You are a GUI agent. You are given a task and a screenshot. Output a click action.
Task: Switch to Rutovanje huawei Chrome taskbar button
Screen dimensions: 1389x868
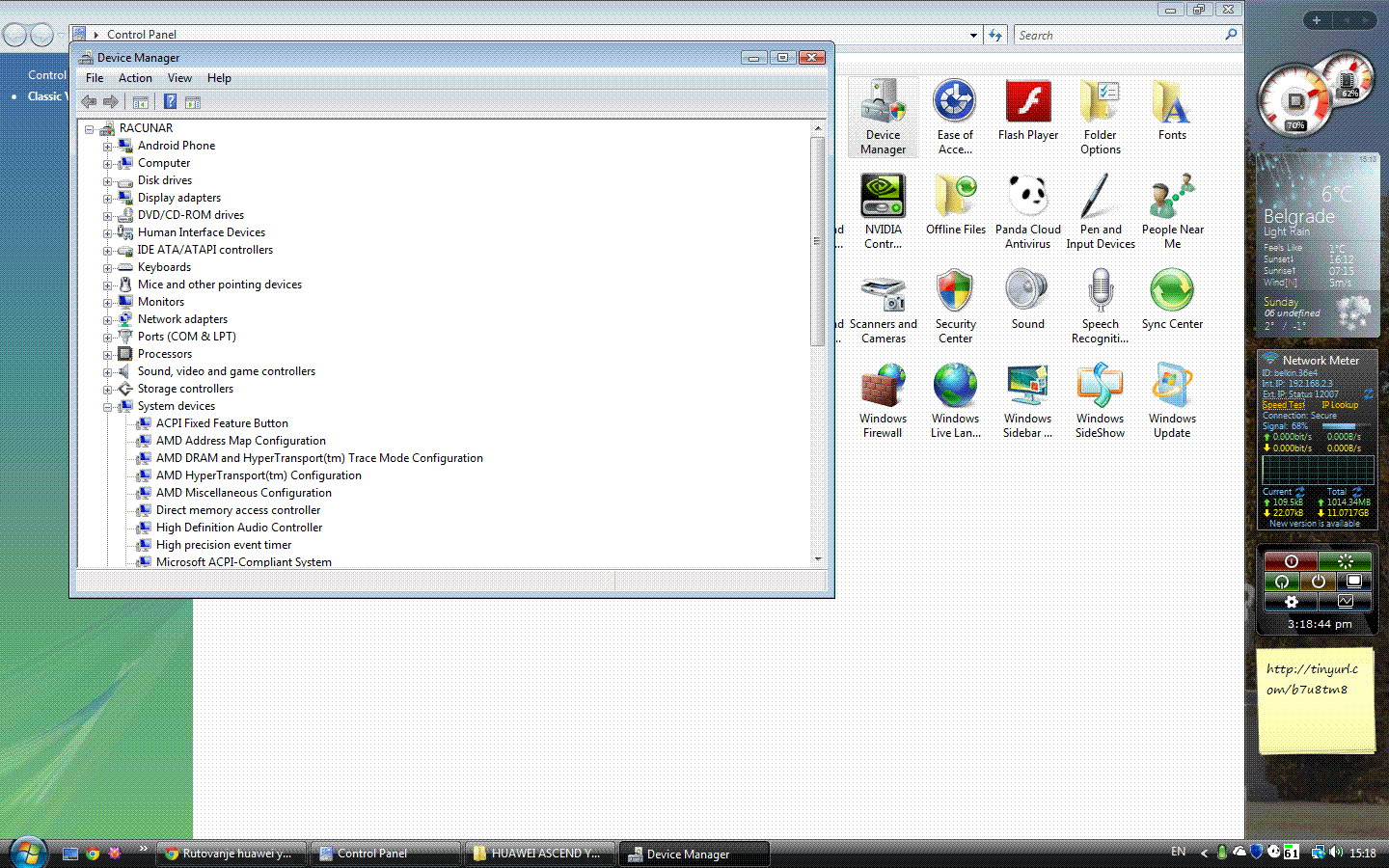(x=231, y=854)
